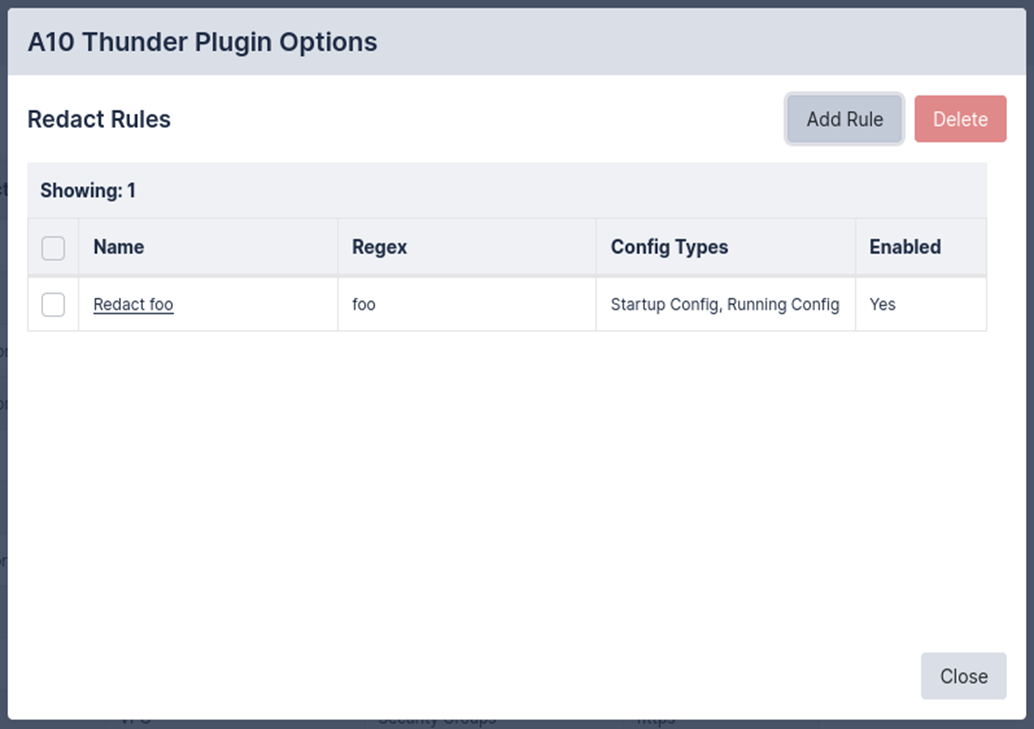Sort by the Config Types column header
Screen dimensions: 1034x729
(x=669, y=247)
